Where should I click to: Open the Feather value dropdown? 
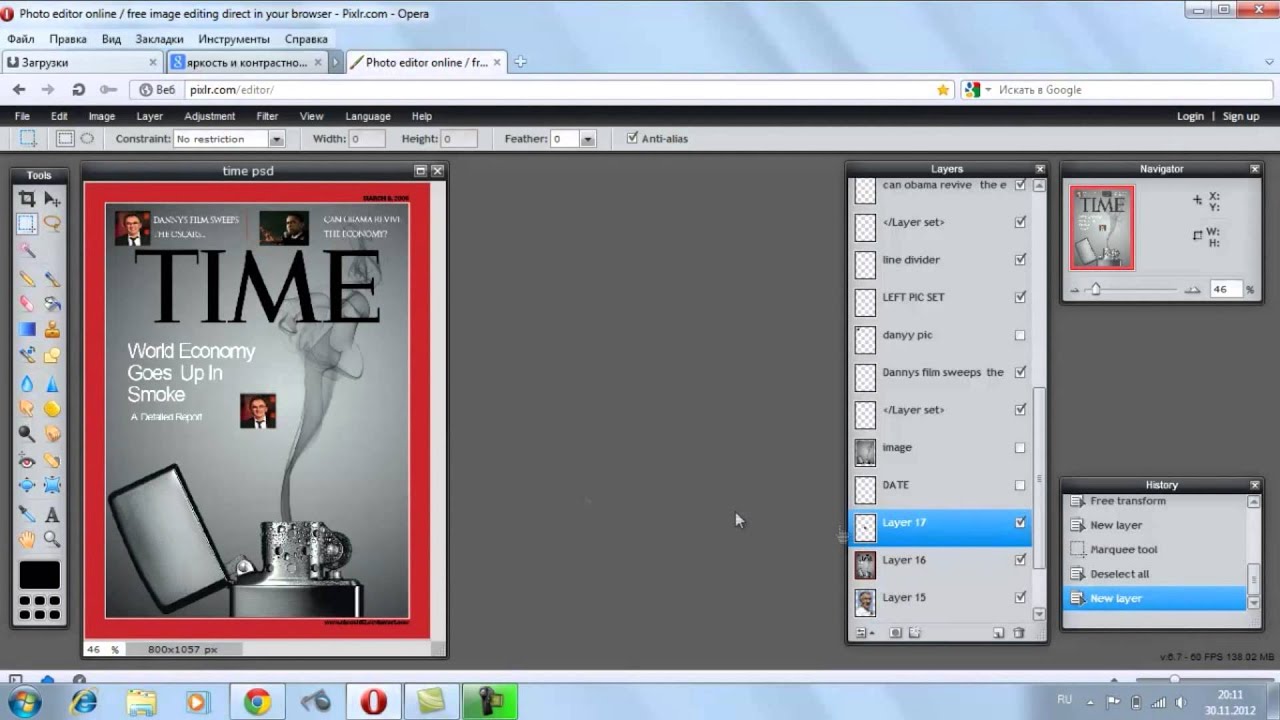tap(588, 139)
